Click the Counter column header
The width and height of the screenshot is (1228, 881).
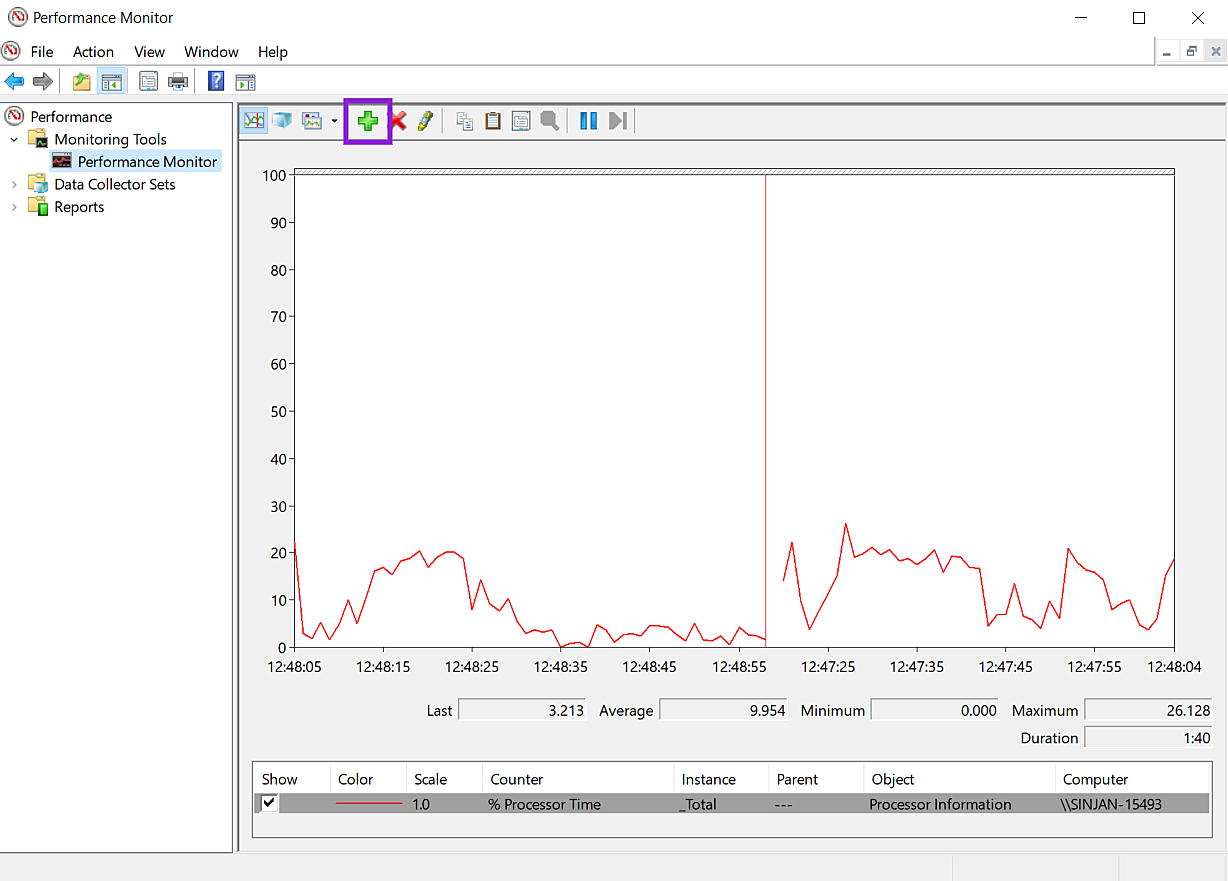click(x=517, y=779)
